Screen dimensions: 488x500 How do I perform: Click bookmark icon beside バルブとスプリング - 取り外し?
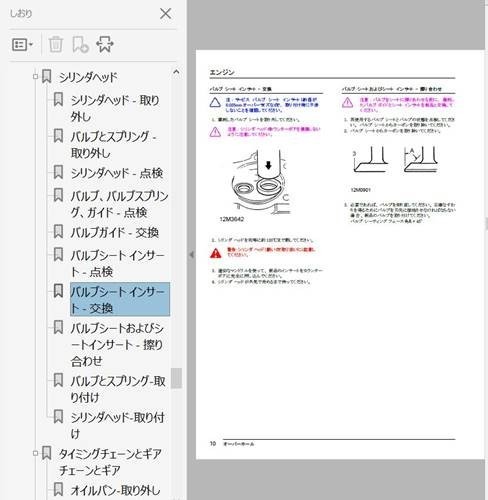click(58, 136)
